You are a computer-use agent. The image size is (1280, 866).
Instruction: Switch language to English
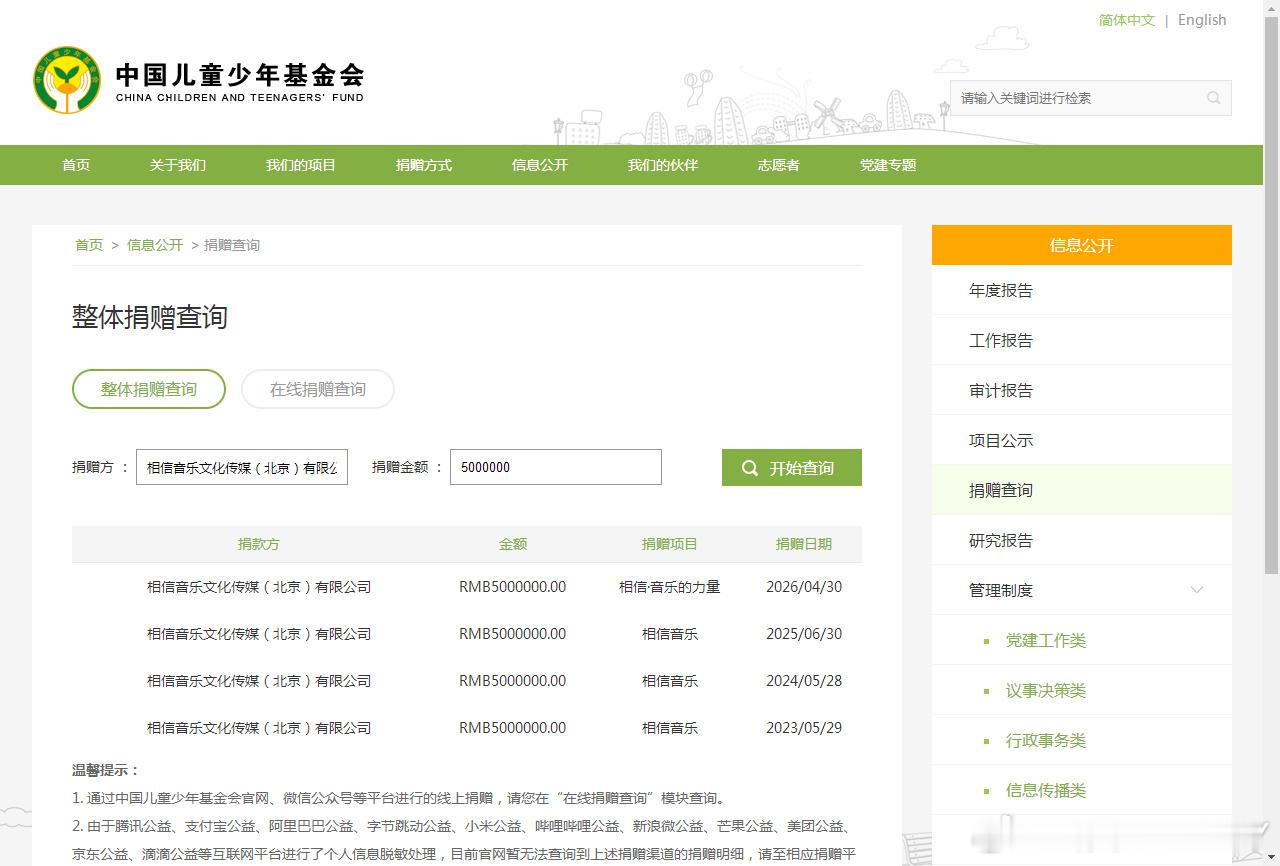click(1202, 20)
